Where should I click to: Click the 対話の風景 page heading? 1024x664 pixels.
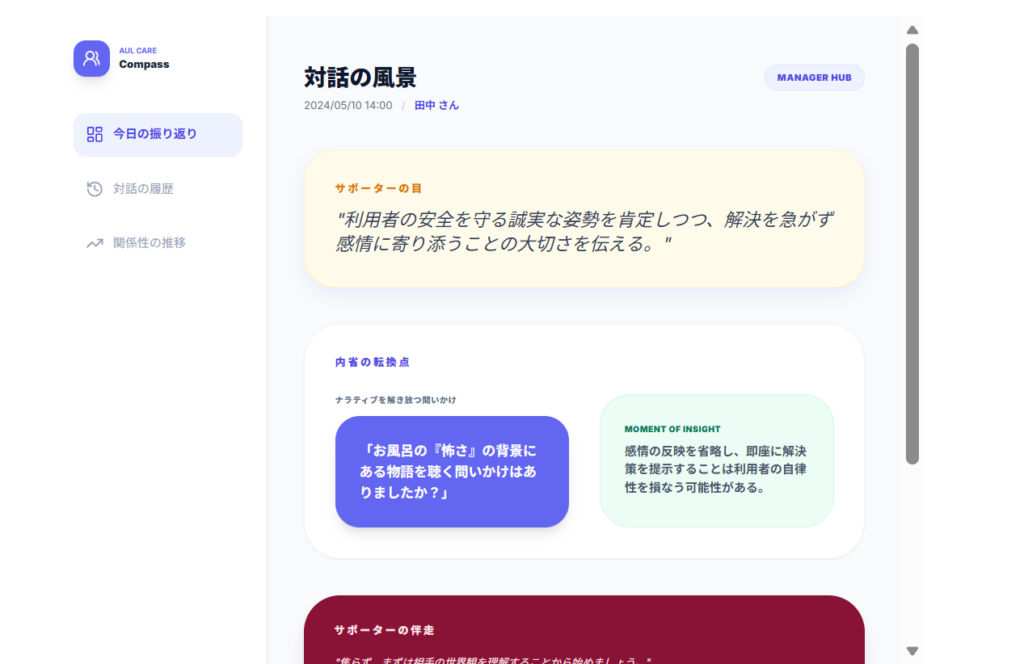point(360,77)
